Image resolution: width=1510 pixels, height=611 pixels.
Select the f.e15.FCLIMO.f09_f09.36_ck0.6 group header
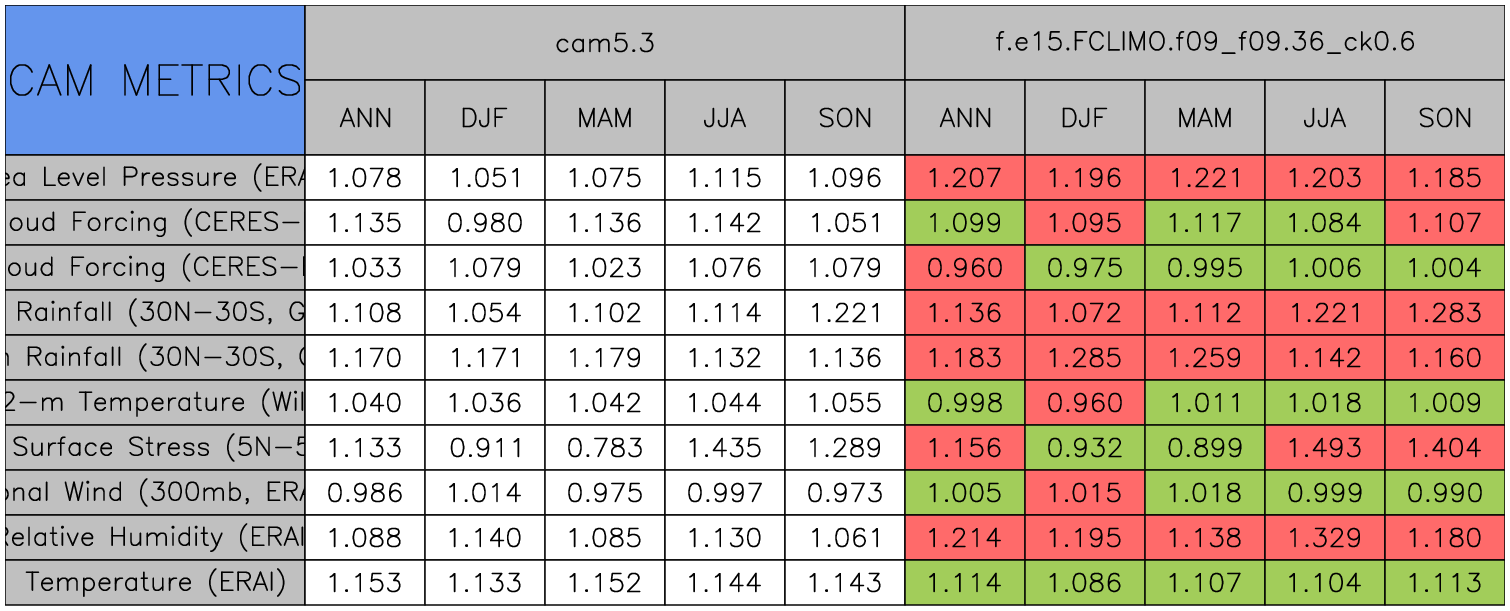pos(1205,43)
